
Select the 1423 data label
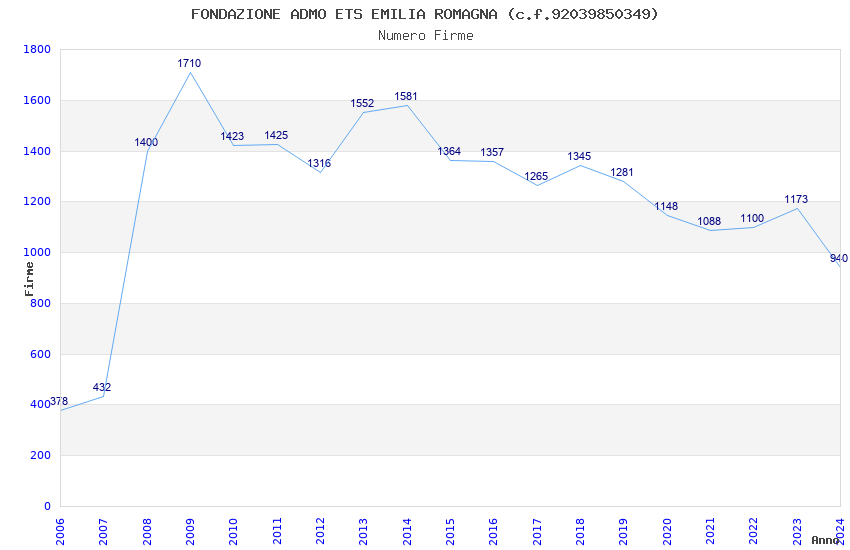pos(232,137)
